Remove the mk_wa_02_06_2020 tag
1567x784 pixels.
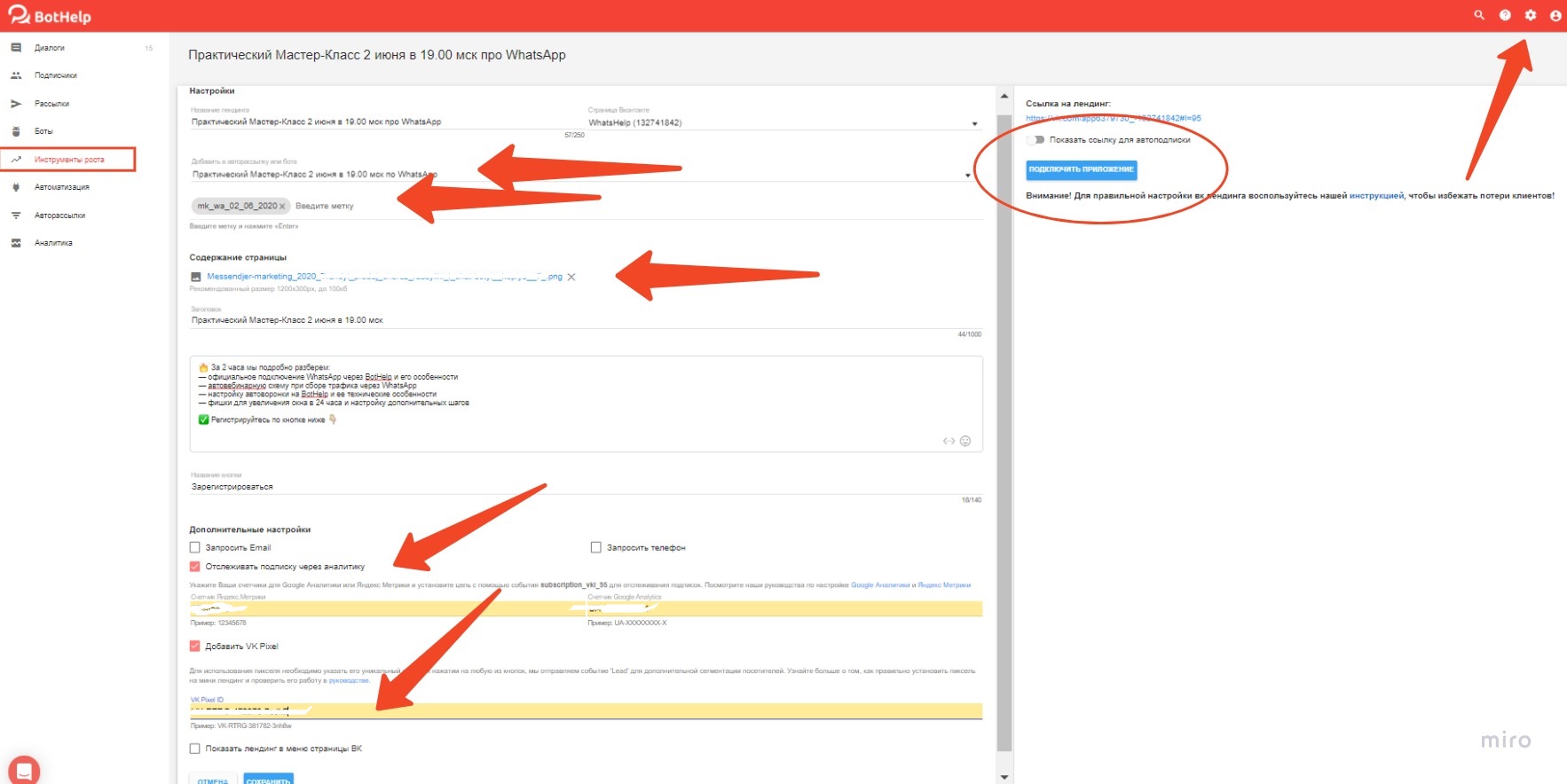click(x=282, y=207)
